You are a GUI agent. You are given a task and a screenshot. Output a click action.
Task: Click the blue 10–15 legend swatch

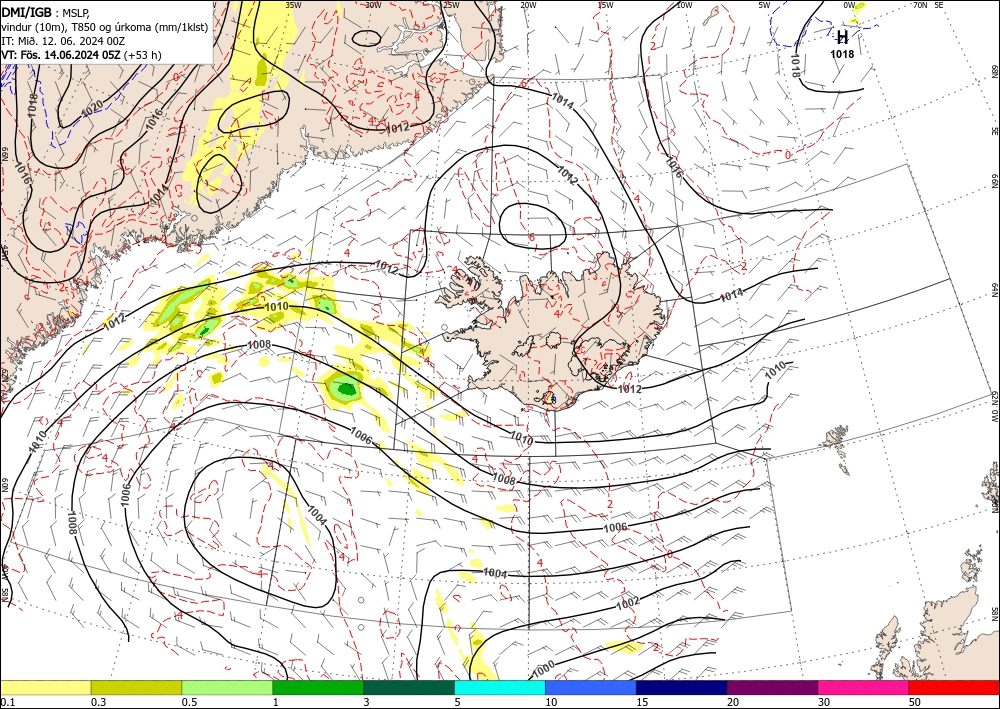point(591,687)
